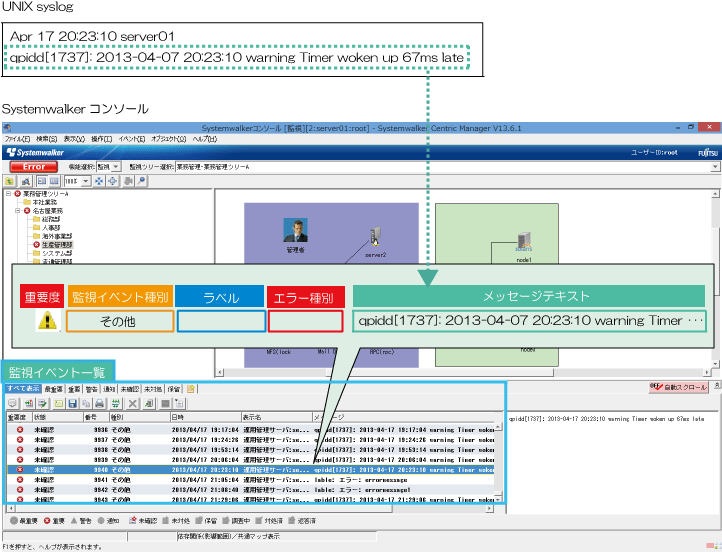Click the print icon in event list toolbar
The height and width of the screenshot is (552, 722).
(100, 402)
